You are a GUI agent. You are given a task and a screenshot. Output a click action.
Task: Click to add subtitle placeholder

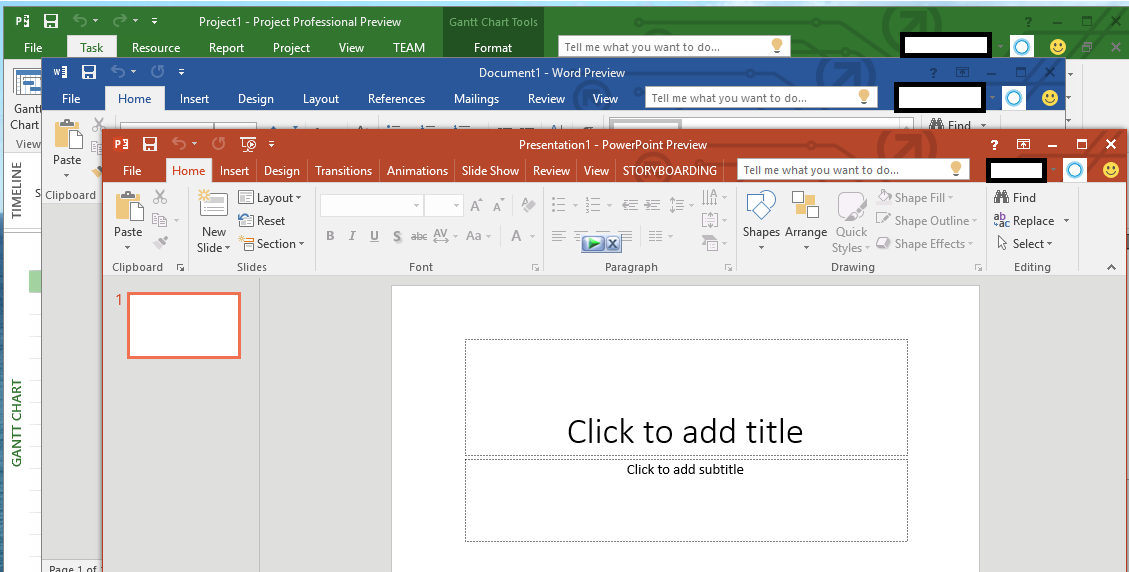point(685,500)
